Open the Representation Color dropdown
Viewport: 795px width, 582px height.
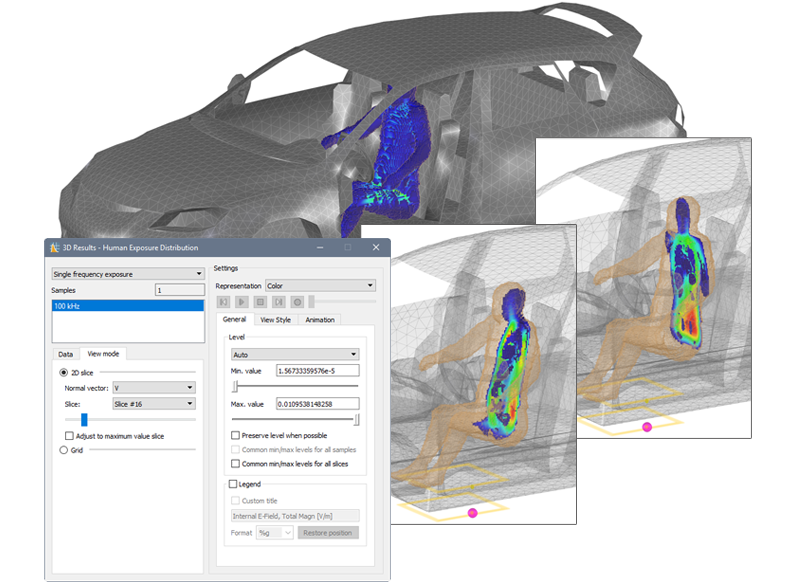(319, 285)
